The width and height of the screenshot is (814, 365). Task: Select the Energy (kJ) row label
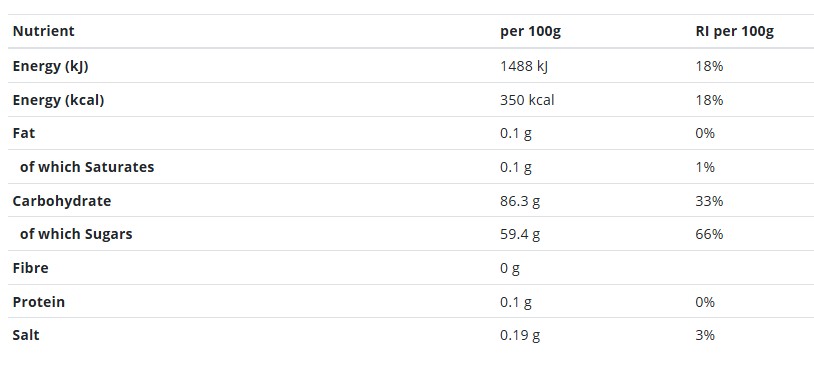[x=50, y=66]
